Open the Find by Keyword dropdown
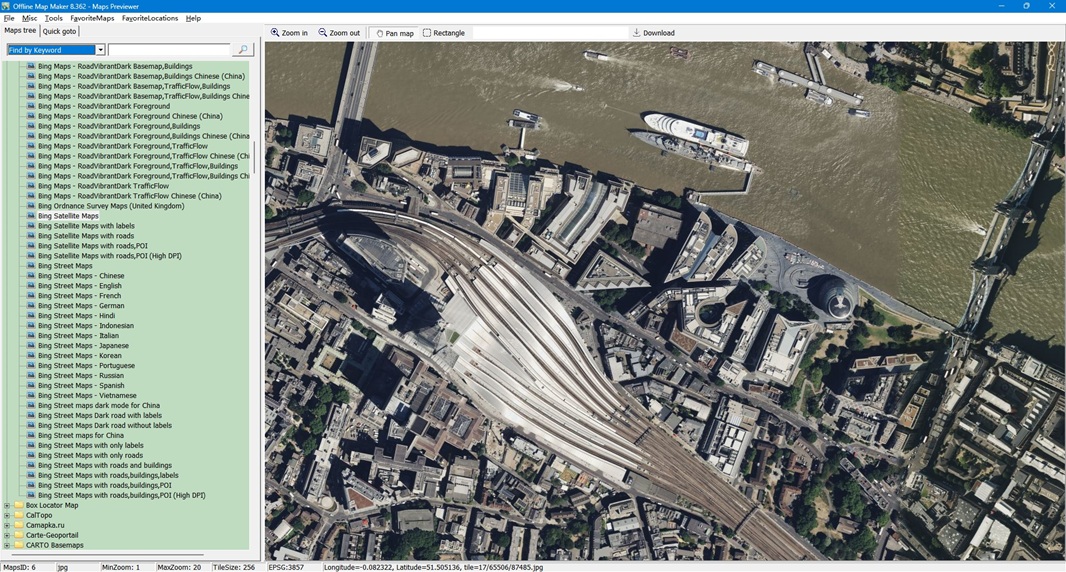 [100, 50]
